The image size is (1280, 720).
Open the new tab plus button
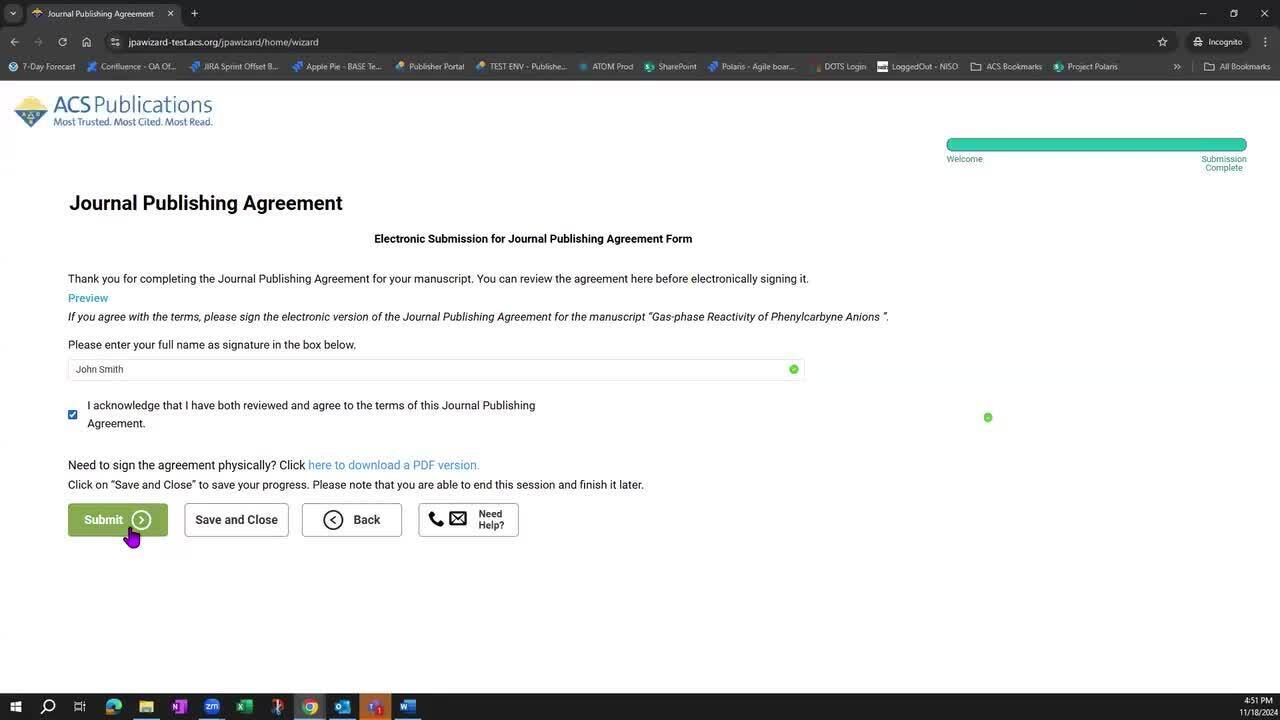pyautogui.click(x=194, y=13)
